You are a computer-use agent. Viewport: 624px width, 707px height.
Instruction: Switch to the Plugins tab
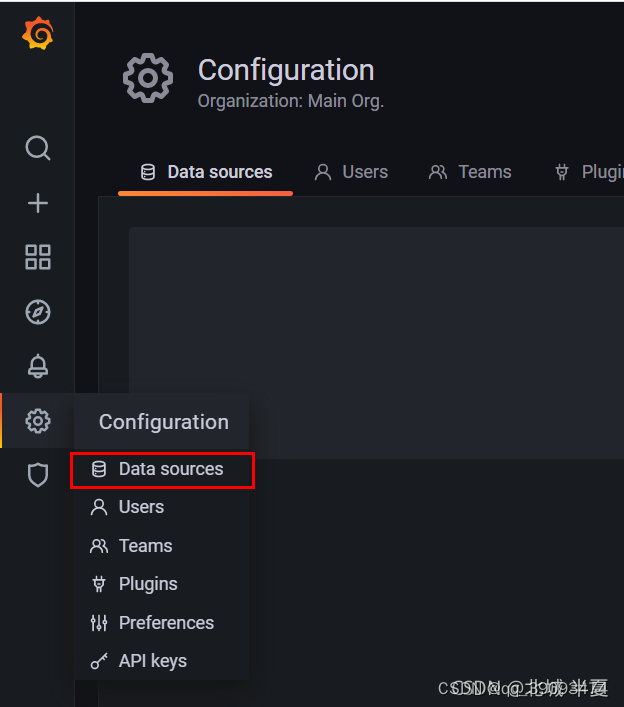[x=590, y=172]
